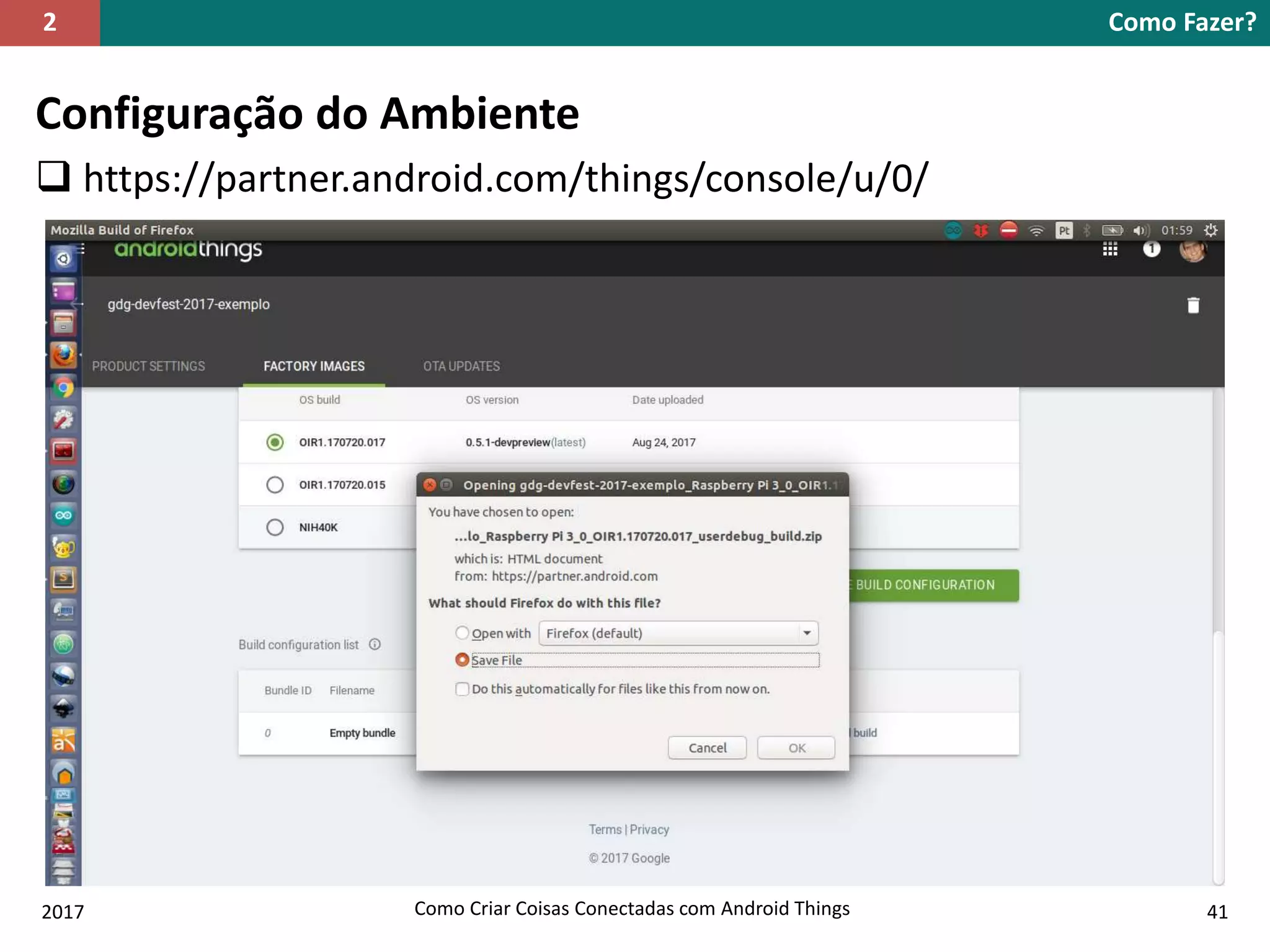The height and width of the screenshot is (952, 1270).
Task: Click the Cancel button in download dialog
Action: tap(707, 748)
